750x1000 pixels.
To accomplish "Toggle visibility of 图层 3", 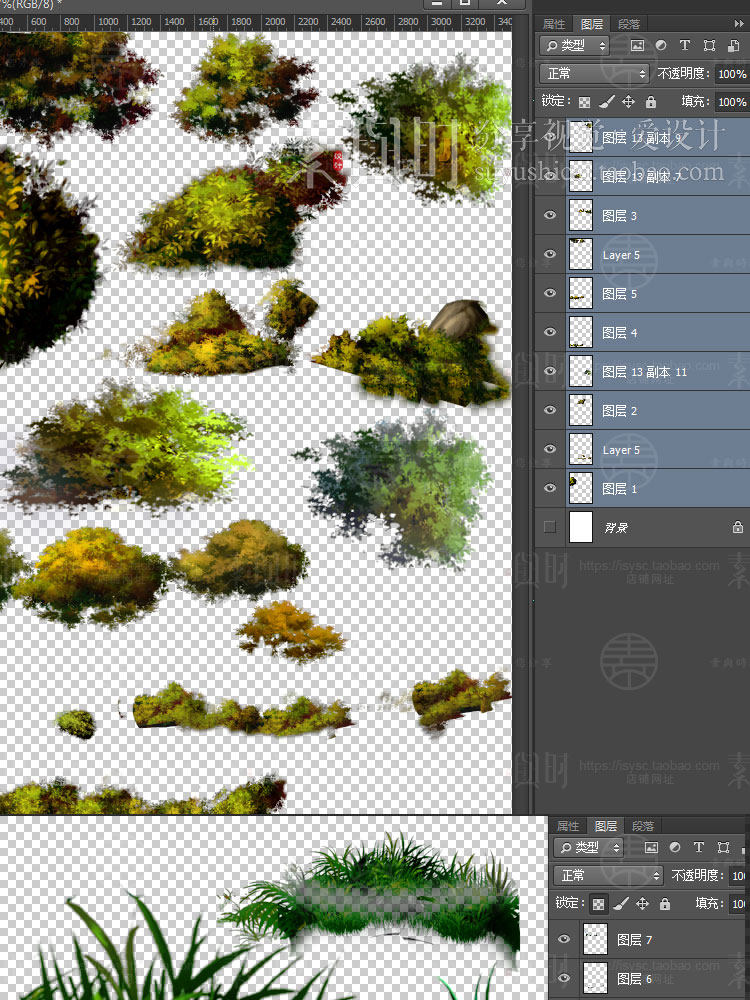I will [550, 215].
